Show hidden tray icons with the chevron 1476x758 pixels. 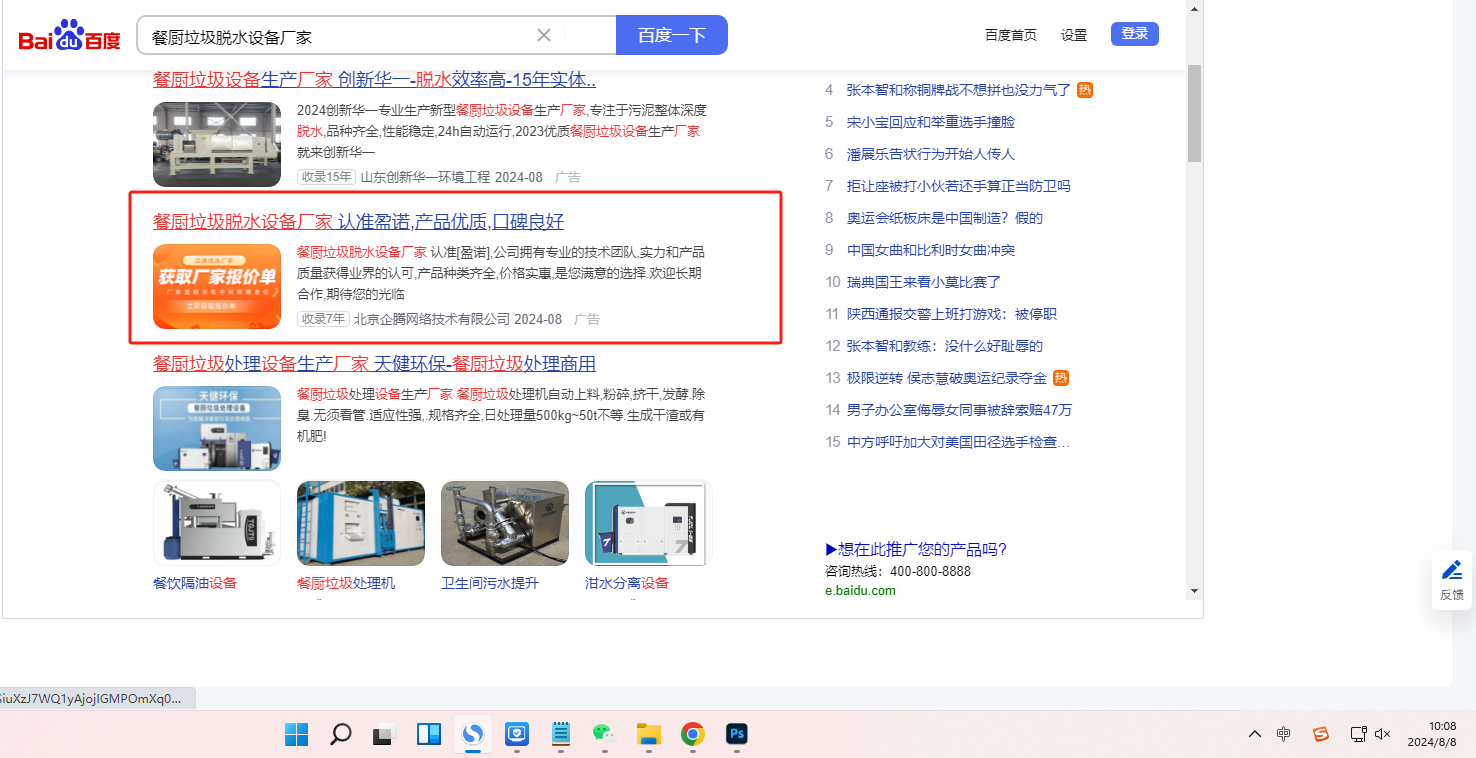(1254, 734)
